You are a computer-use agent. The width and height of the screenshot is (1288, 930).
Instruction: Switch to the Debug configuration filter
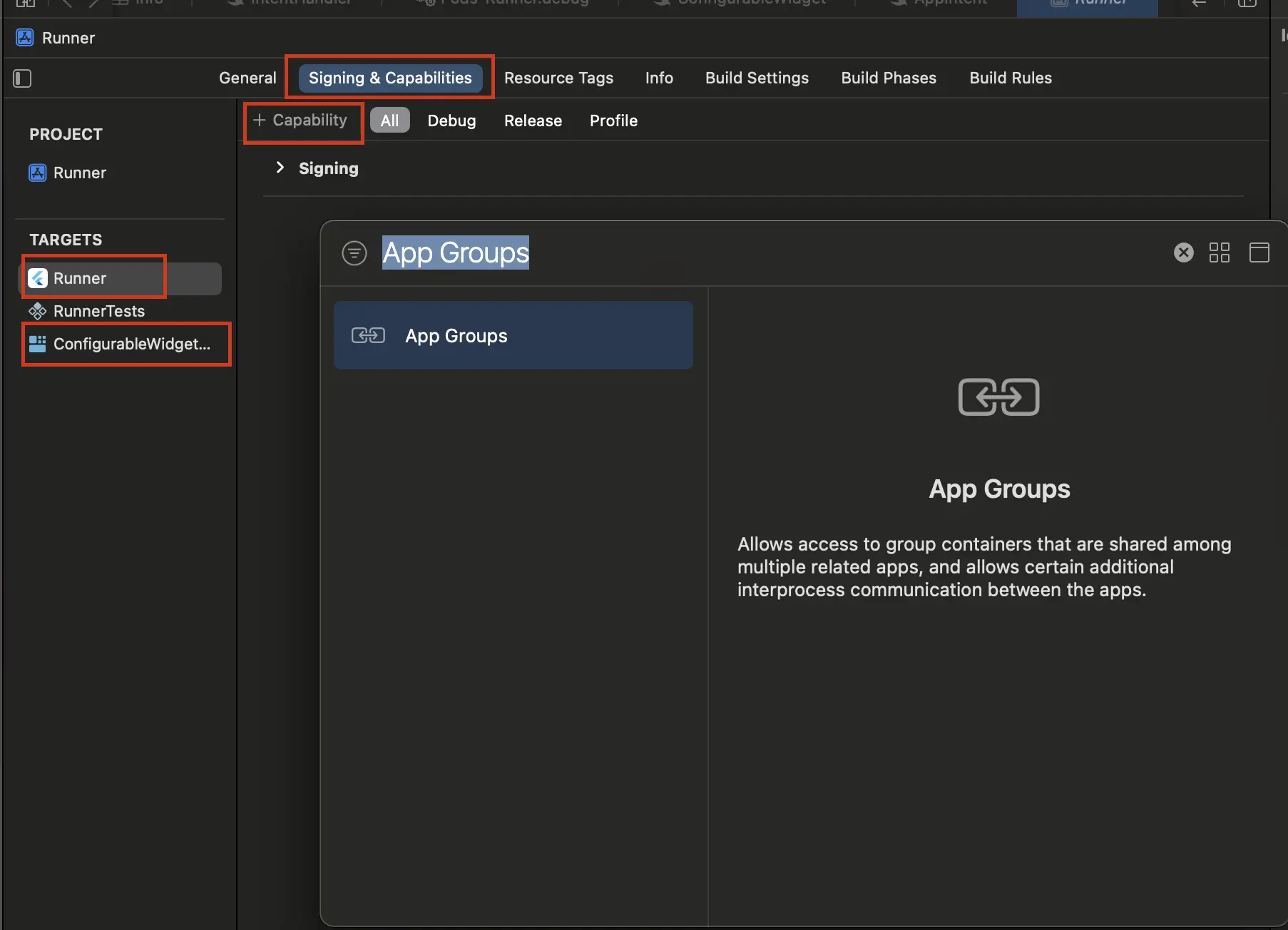451,121
